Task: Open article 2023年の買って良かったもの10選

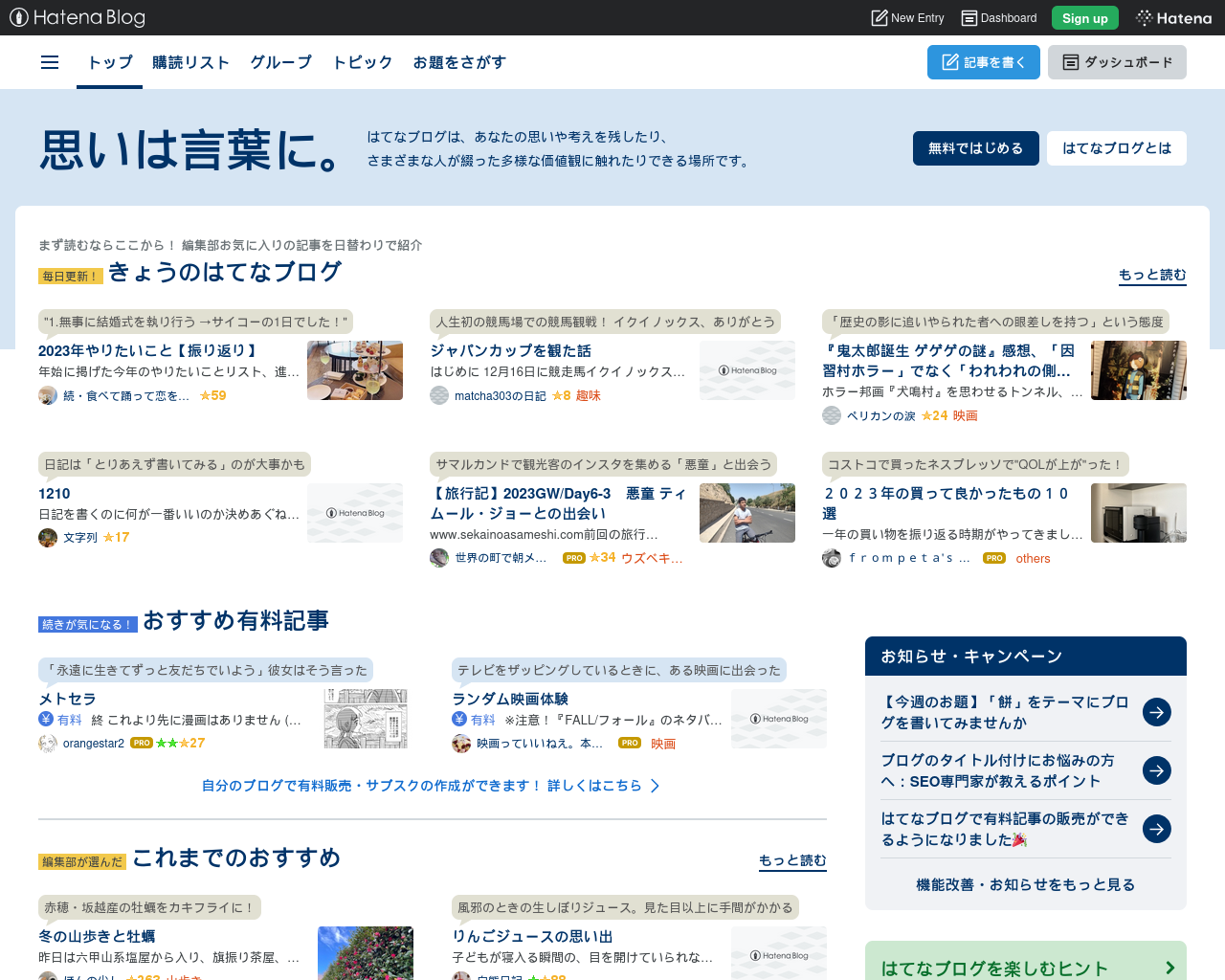Action: coord(947,503)
